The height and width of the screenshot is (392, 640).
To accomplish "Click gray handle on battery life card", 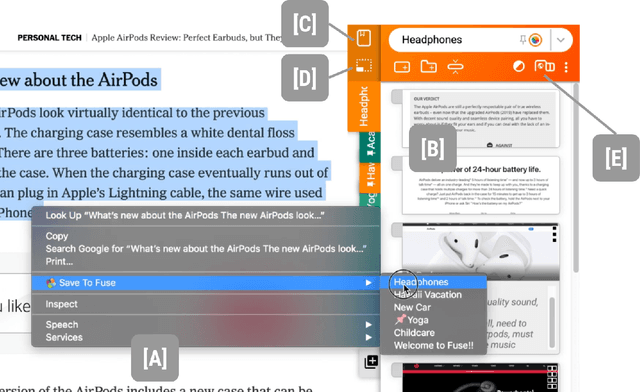I will (x=396, y=163).
